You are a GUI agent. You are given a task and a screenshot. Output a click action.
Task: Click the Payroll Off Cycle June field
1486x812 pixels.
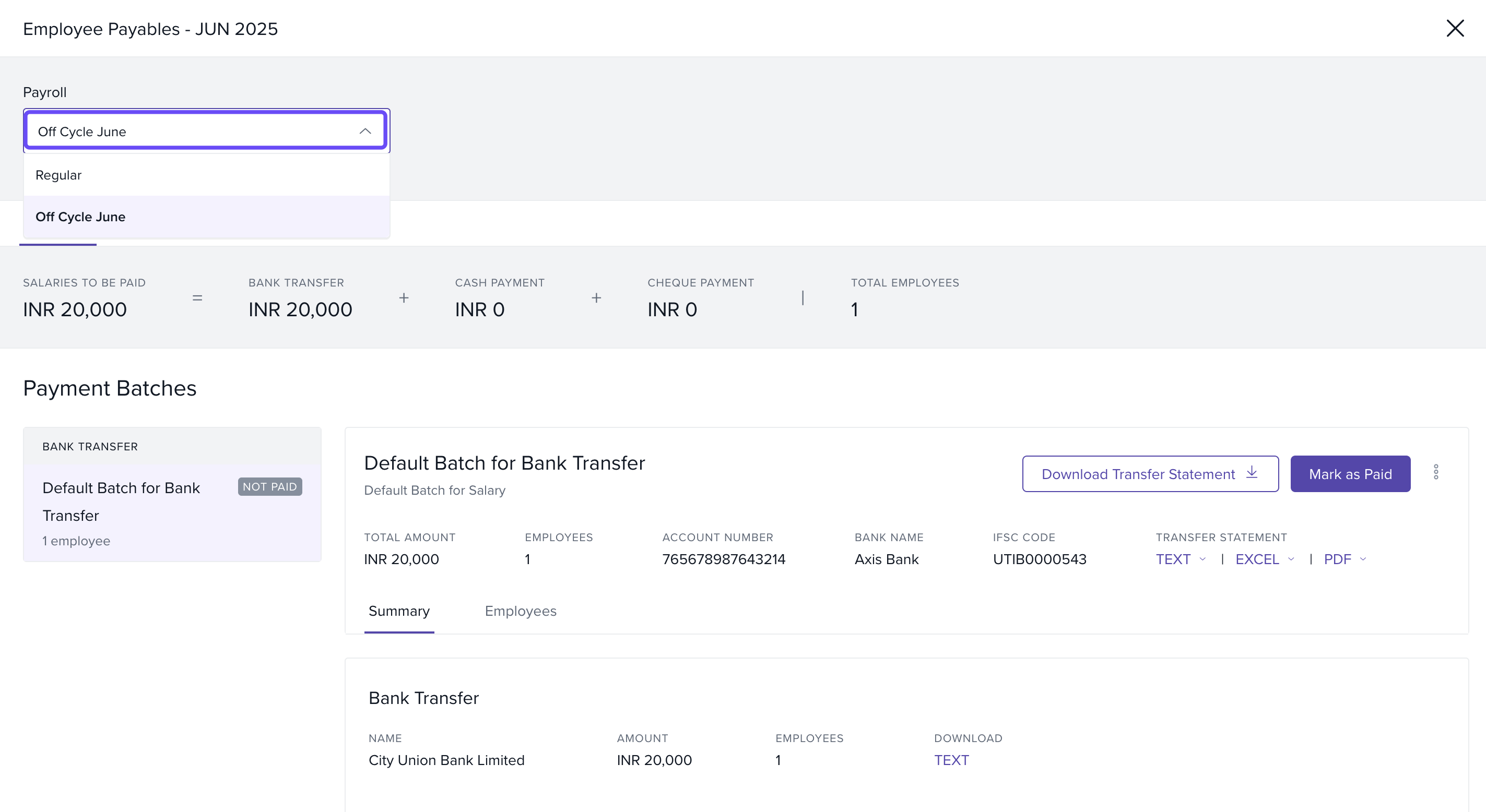[191, 132]
